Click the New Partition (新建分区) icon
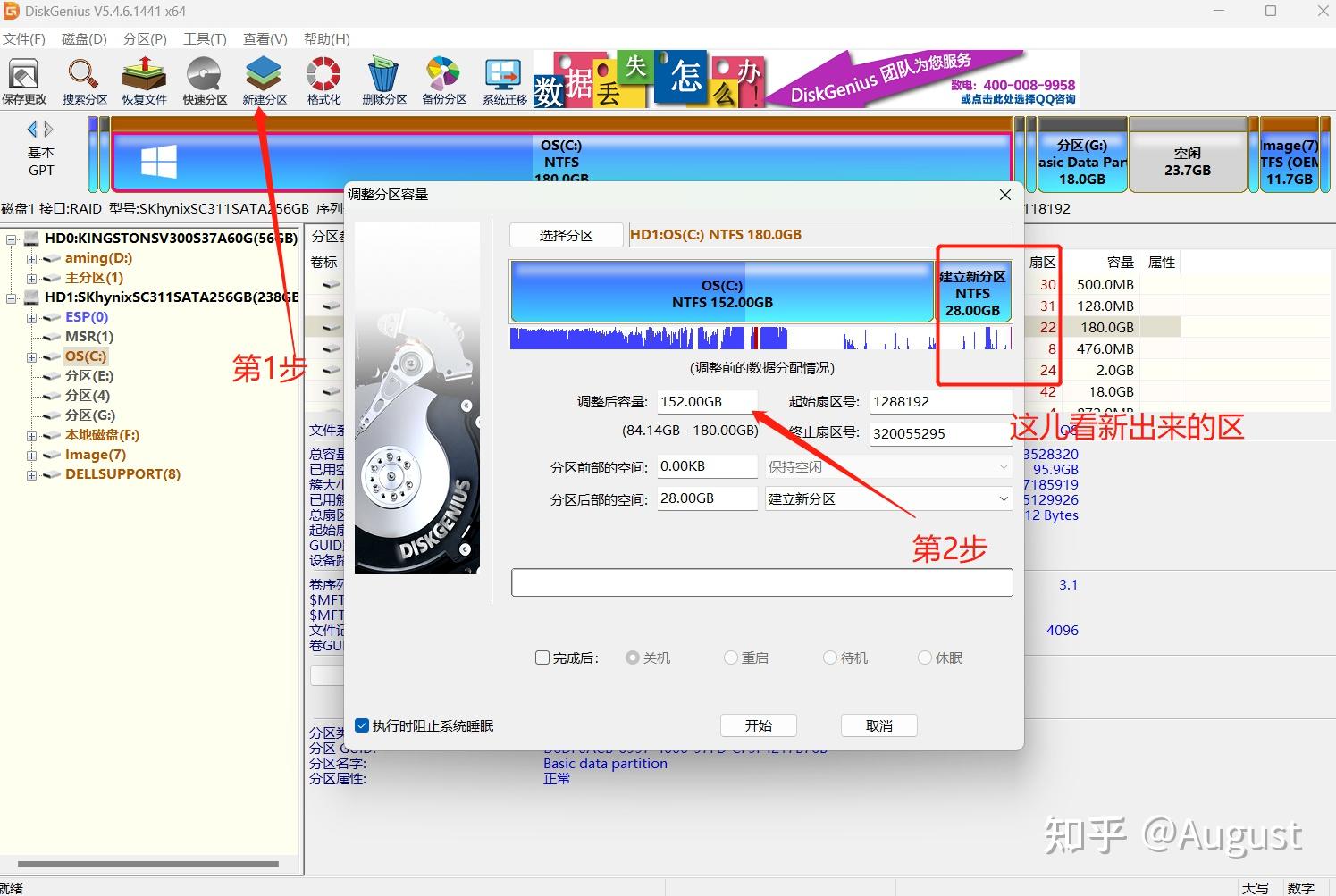 (265, 81)
